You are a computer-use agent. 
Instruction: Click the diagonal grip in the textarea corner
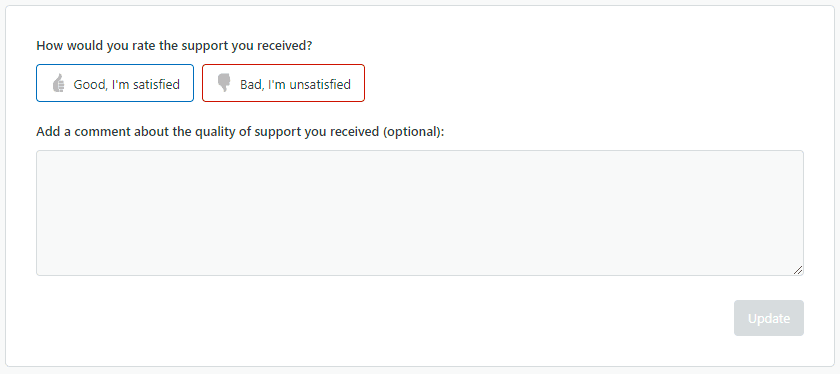click(x=798, y=270)
